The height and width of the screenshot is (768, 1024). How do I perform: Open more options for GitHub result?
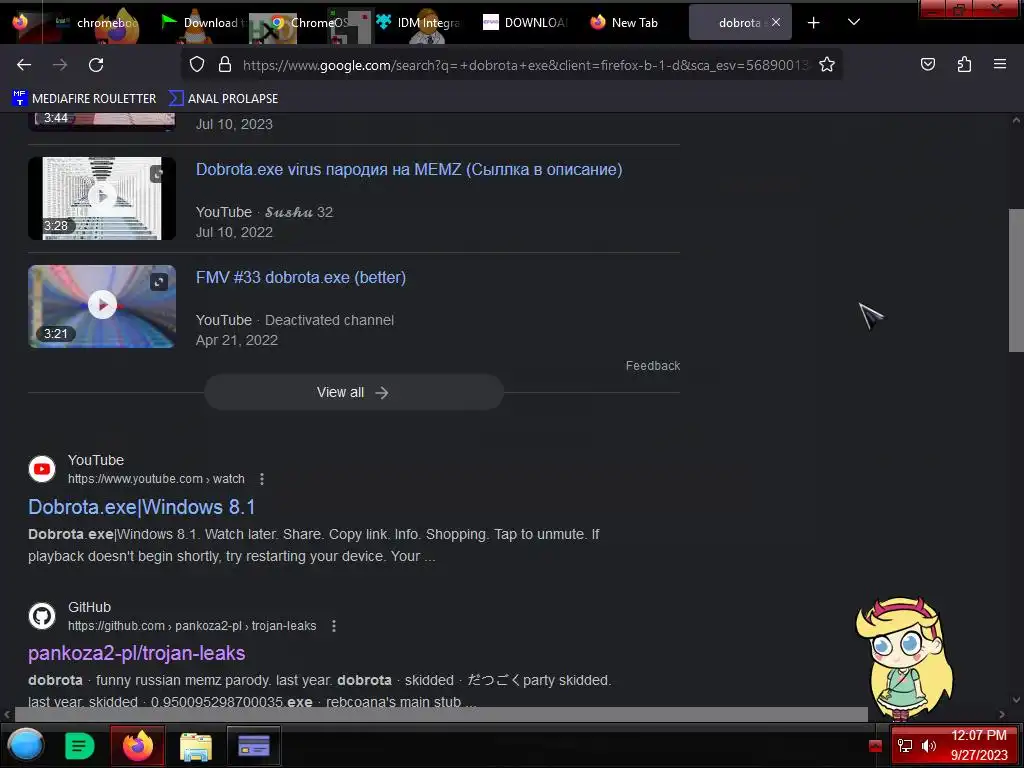coord(334,626)
